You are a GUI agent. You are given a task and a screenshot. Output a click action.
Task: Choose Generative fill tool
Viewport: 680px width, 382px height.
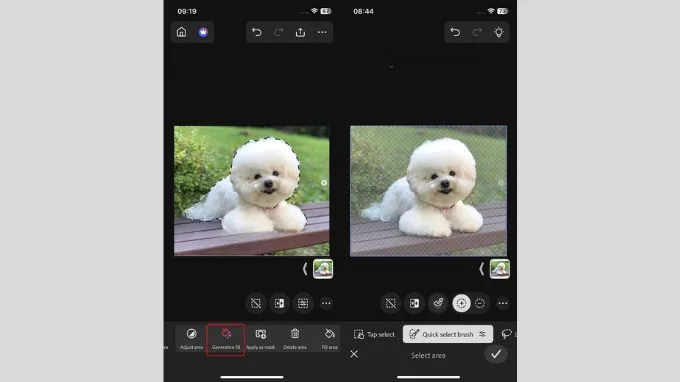point(226,339)
